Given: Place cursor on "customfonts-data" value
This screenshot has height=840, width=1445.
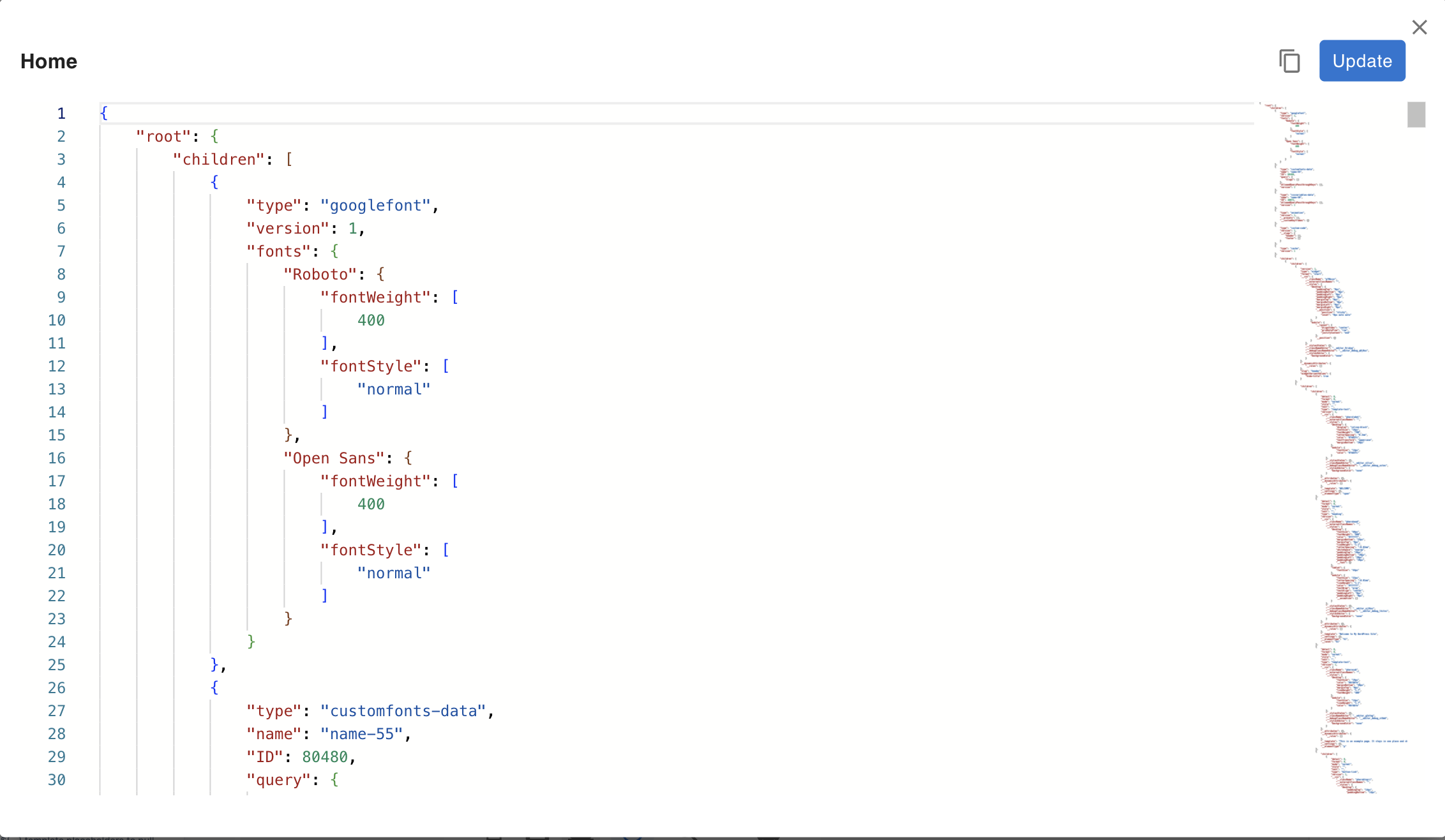Looking at the screenshot, I should pos(403,711).
